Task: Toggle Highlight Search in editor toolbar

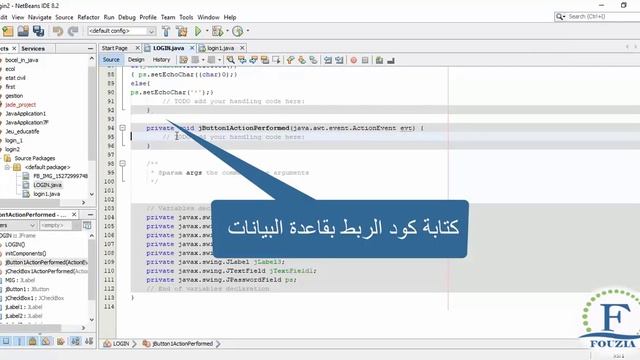Action: pos(265,60)
